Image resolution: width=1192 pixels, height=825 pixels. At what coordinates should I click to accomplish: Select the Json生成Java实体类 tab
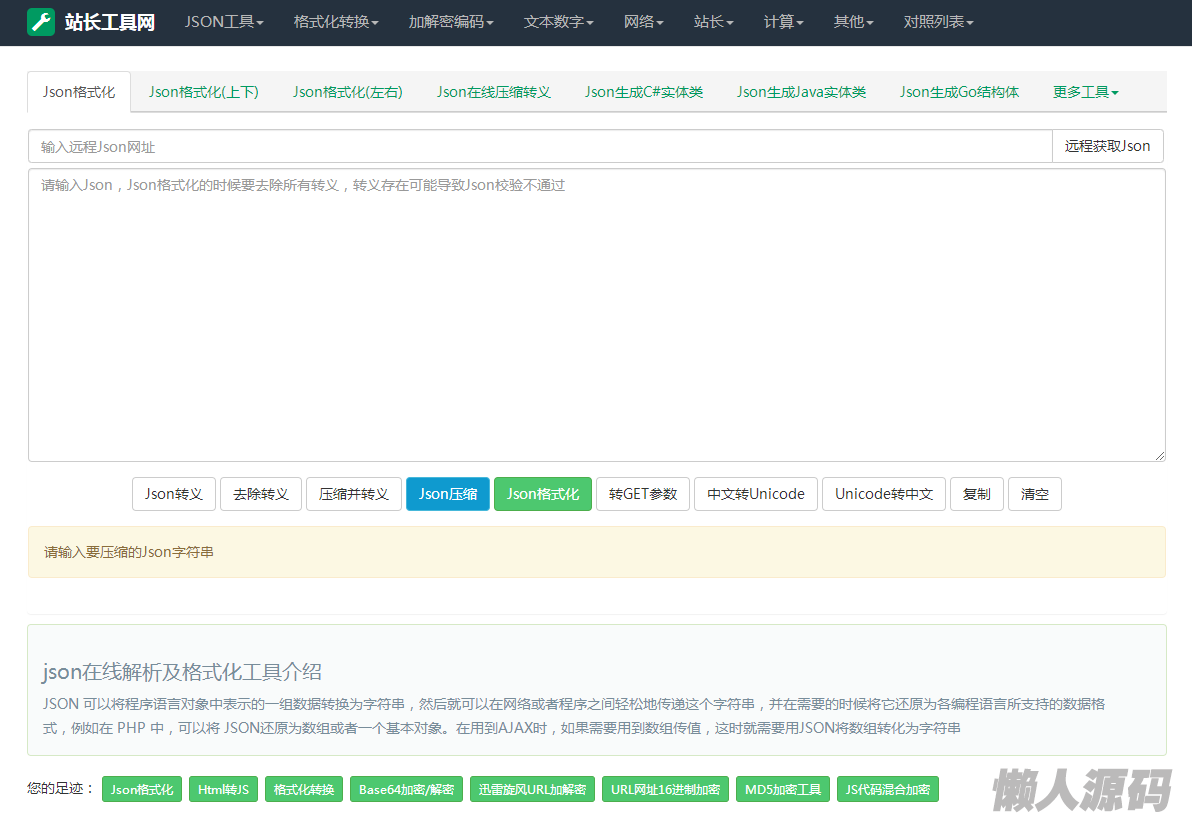(801, 92)
